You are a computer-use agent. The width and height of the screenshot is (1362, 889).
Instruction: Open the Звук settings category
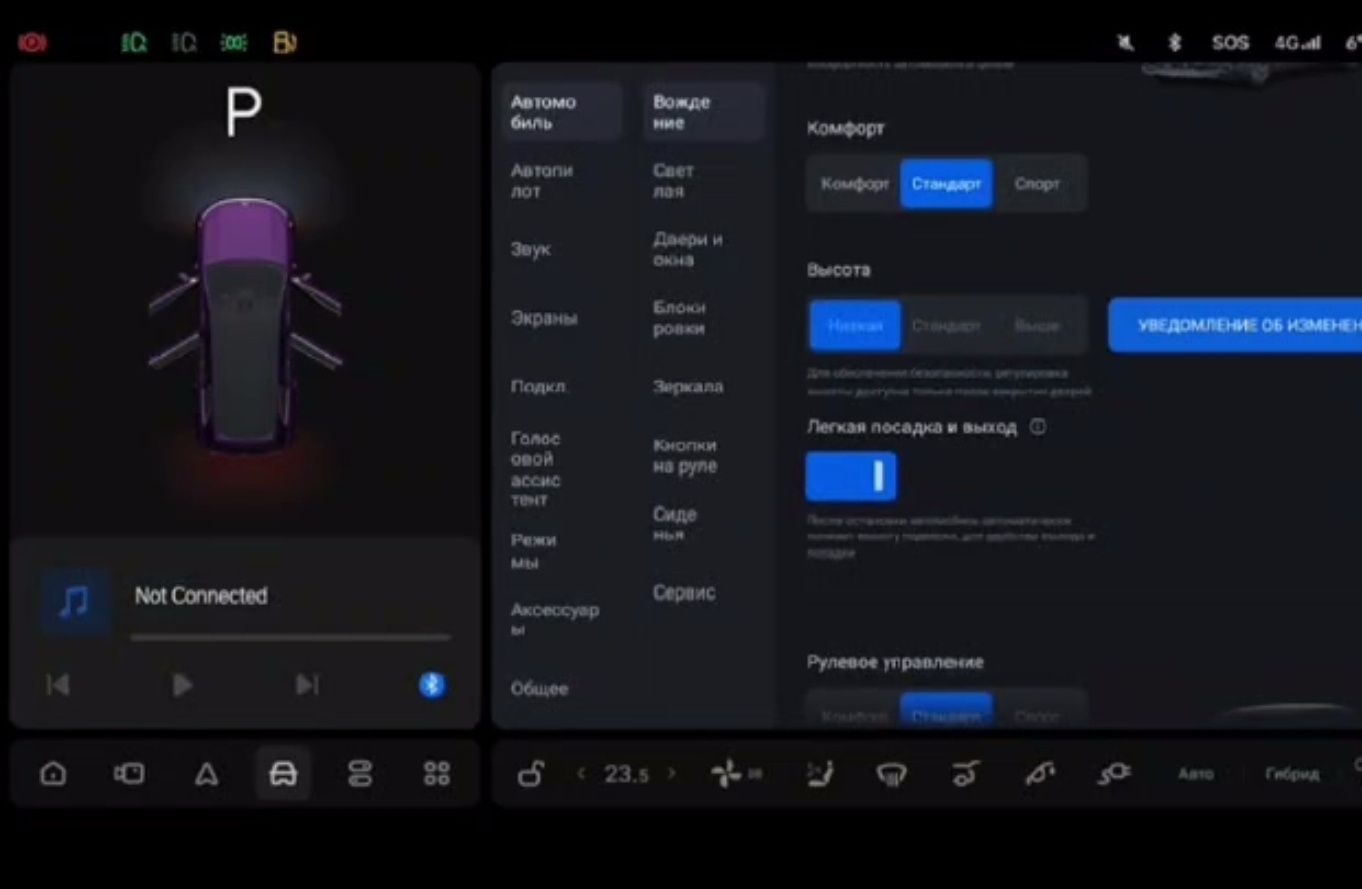(x=531, y=250)
